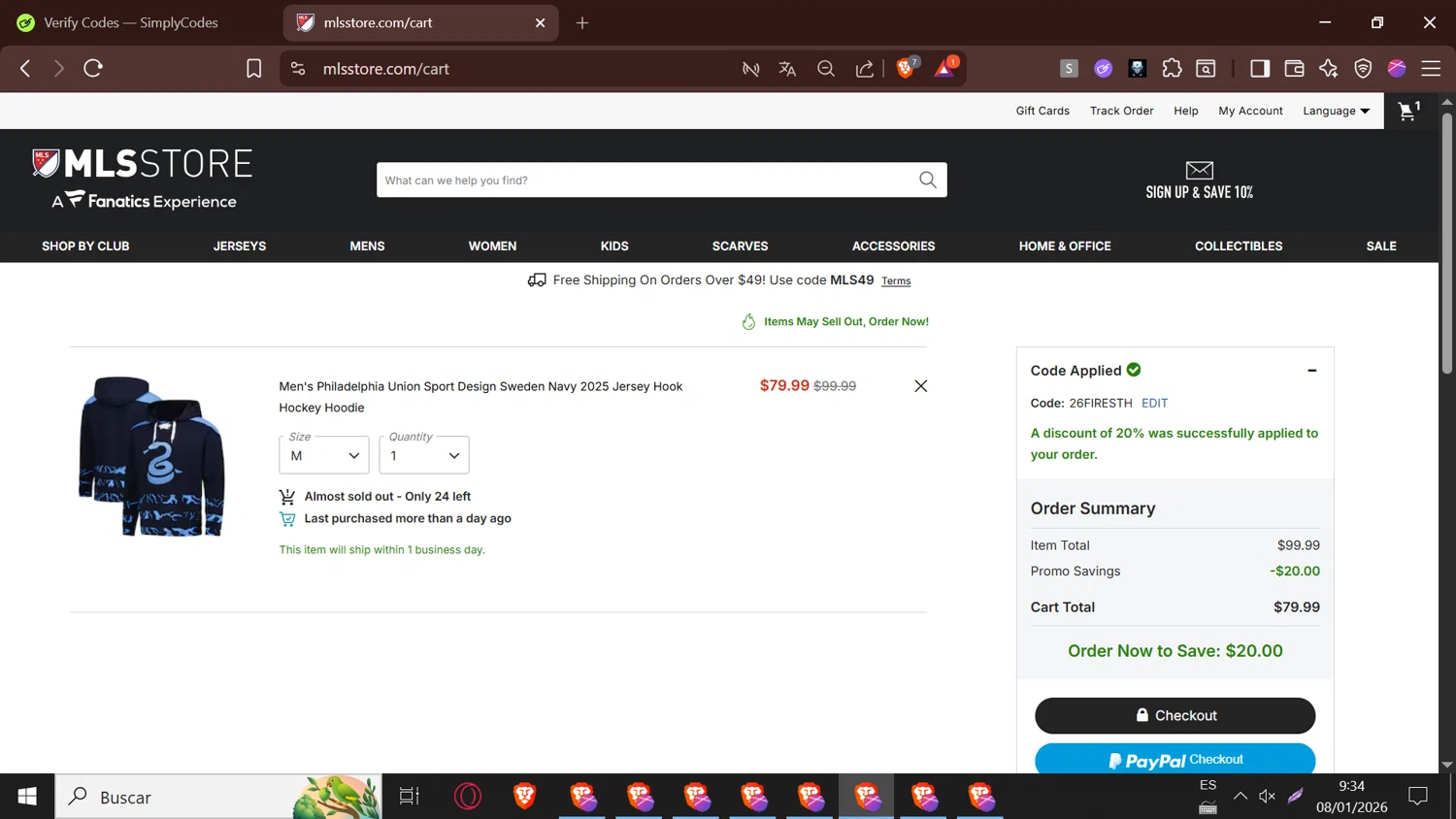
Task: Open Jerseys menu
Action: 240,246
